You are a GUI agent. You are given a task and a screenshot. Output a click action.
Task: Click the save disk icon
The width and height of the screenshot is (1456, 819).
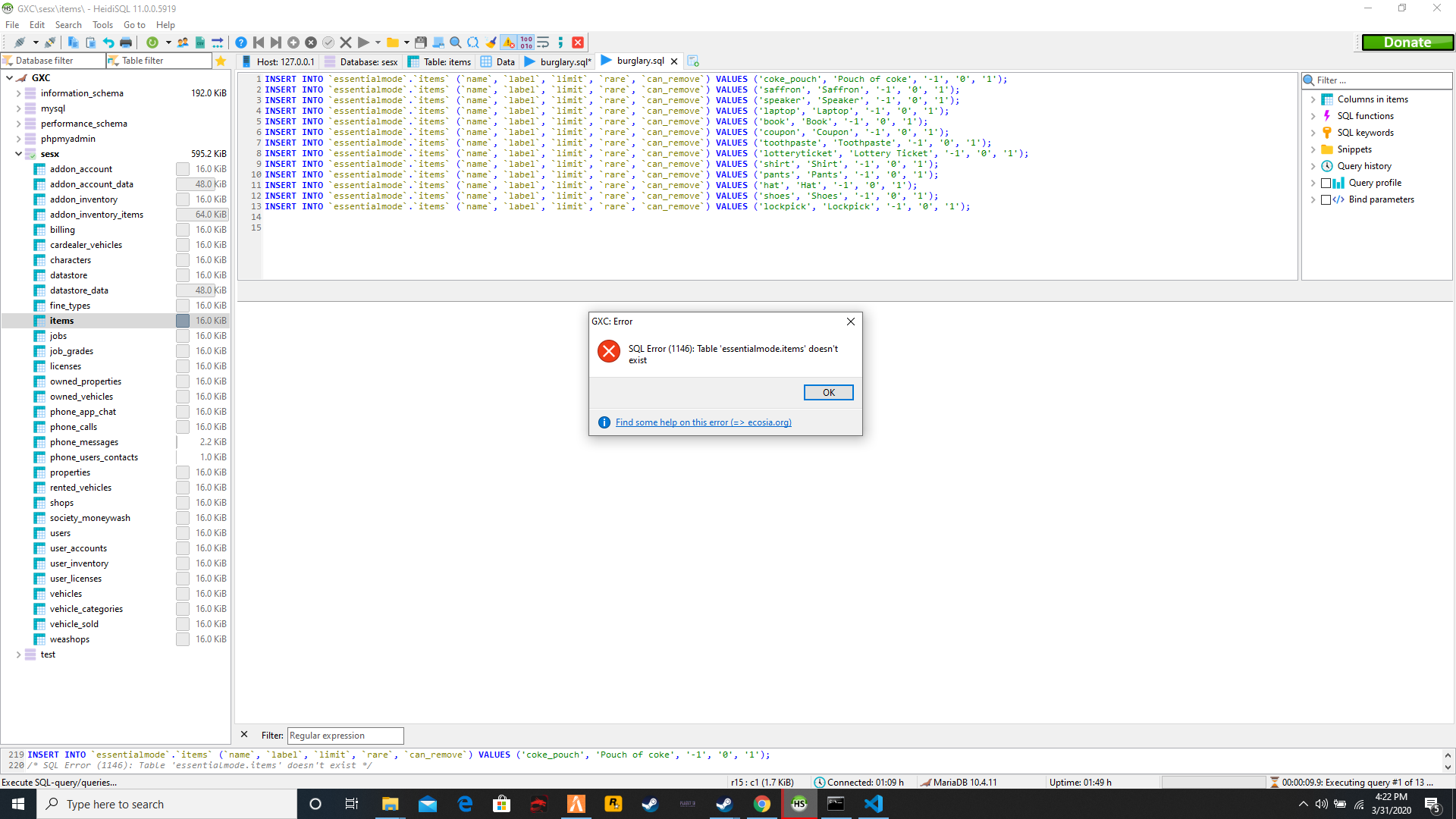(x=421, y=42)
